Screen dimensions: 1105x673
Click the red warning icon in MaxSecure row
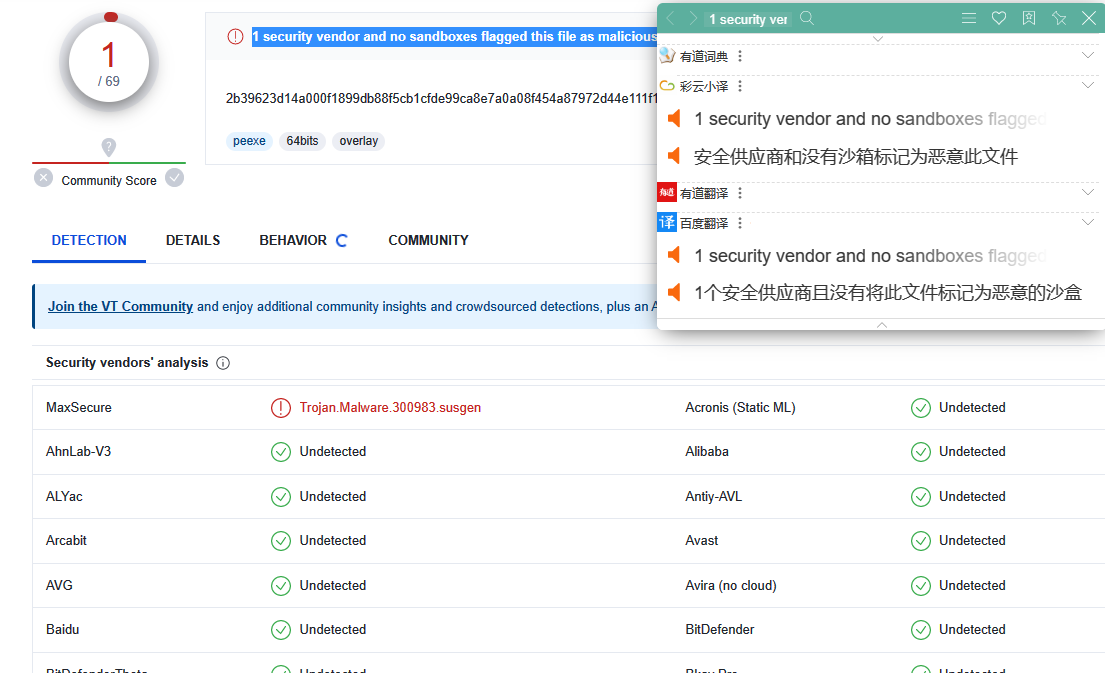pyautogui.click(x=280, y=407)
